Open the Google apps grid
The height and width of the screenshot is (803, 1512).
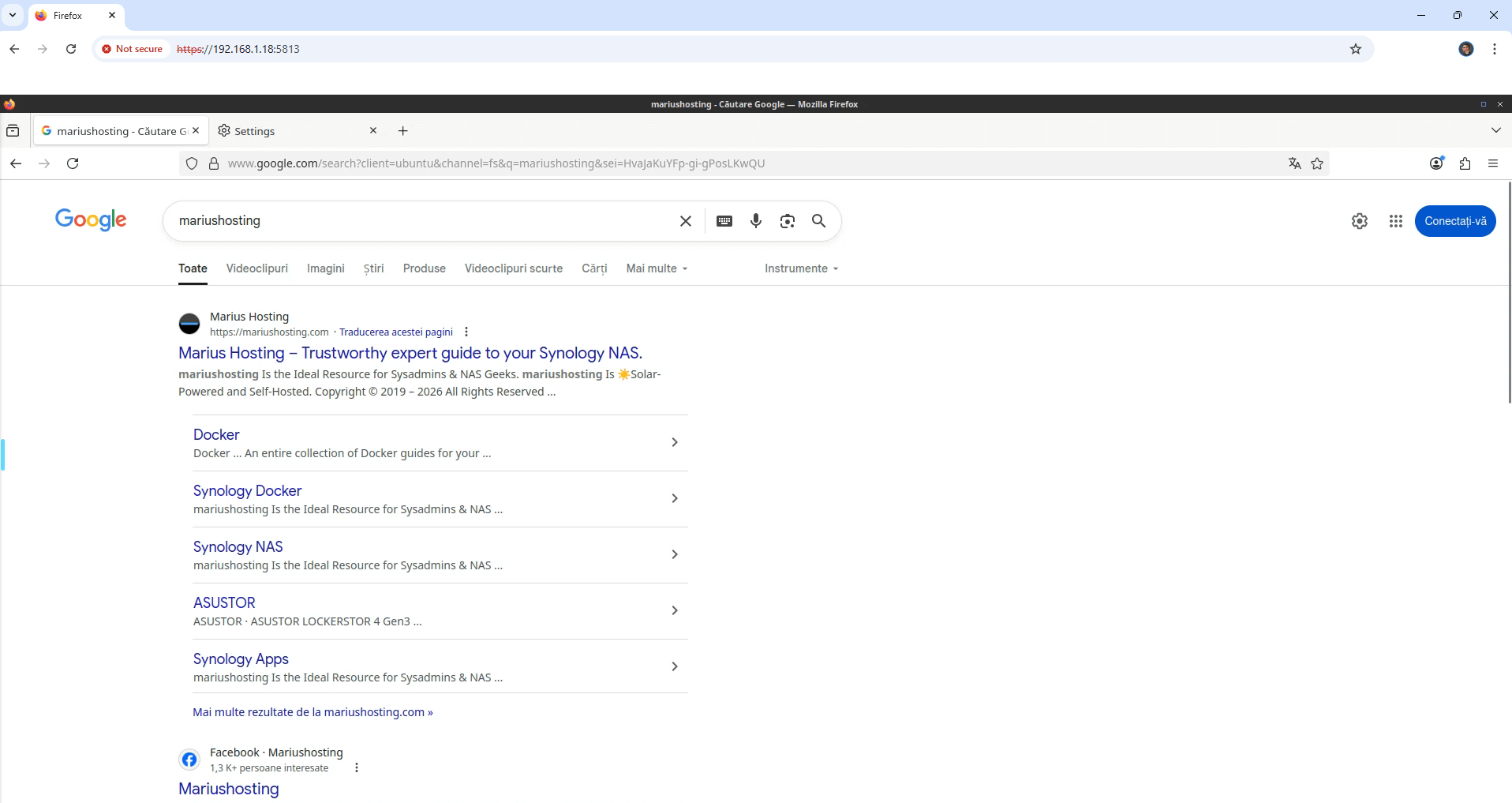[x=1395, y=221]
